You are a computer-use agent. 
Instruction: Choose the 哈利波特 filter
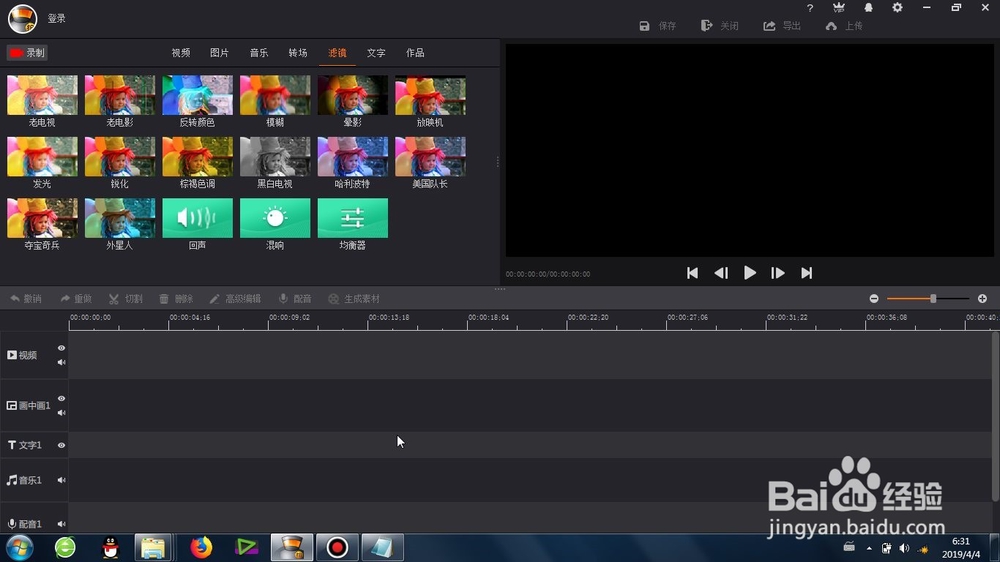(x=353, y=156)
